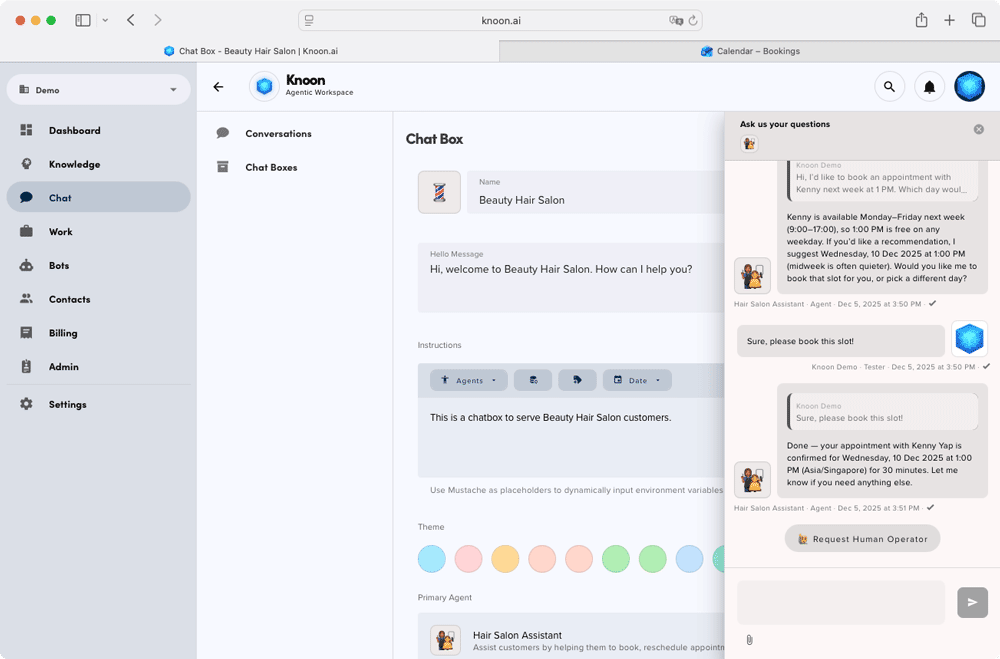Open the Knowledge section
The width and height of the screenshot is (1000, 659).
point(98,164)
